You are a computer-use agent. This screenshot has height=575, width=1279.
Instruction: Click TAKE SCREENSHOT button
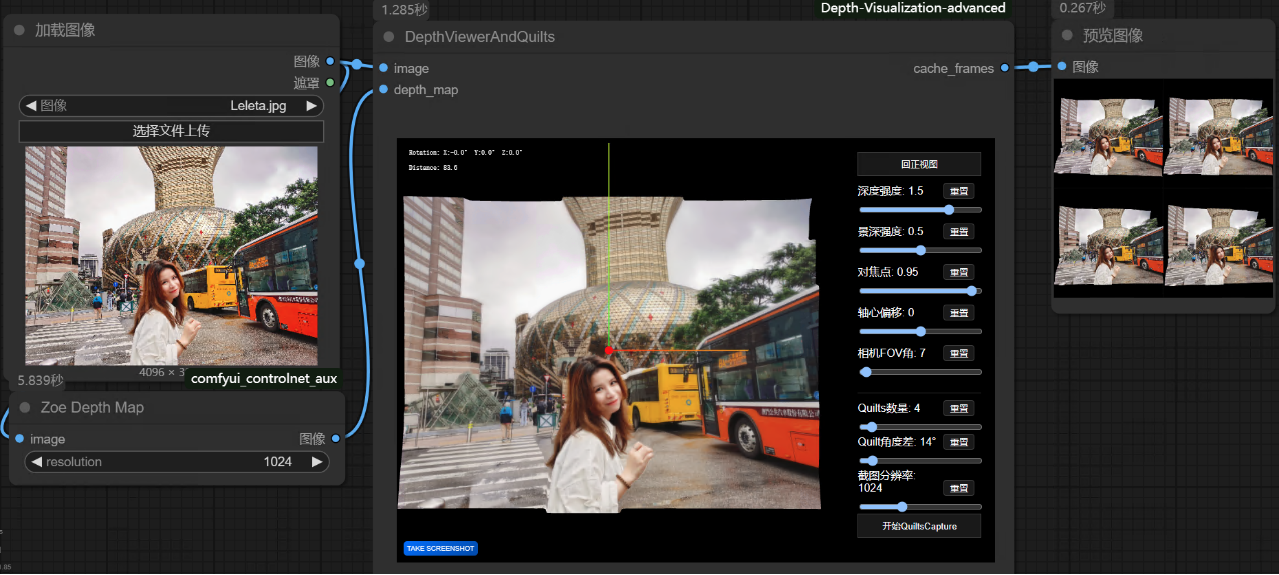tap(441, 548)
